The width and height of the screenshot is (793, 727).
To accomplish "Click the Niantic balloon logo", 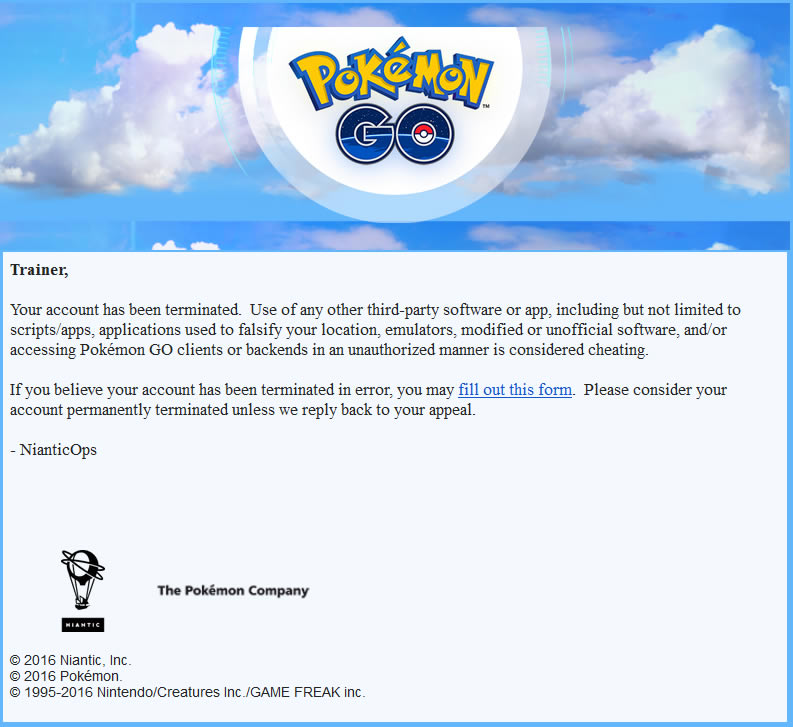I will 83,591.
